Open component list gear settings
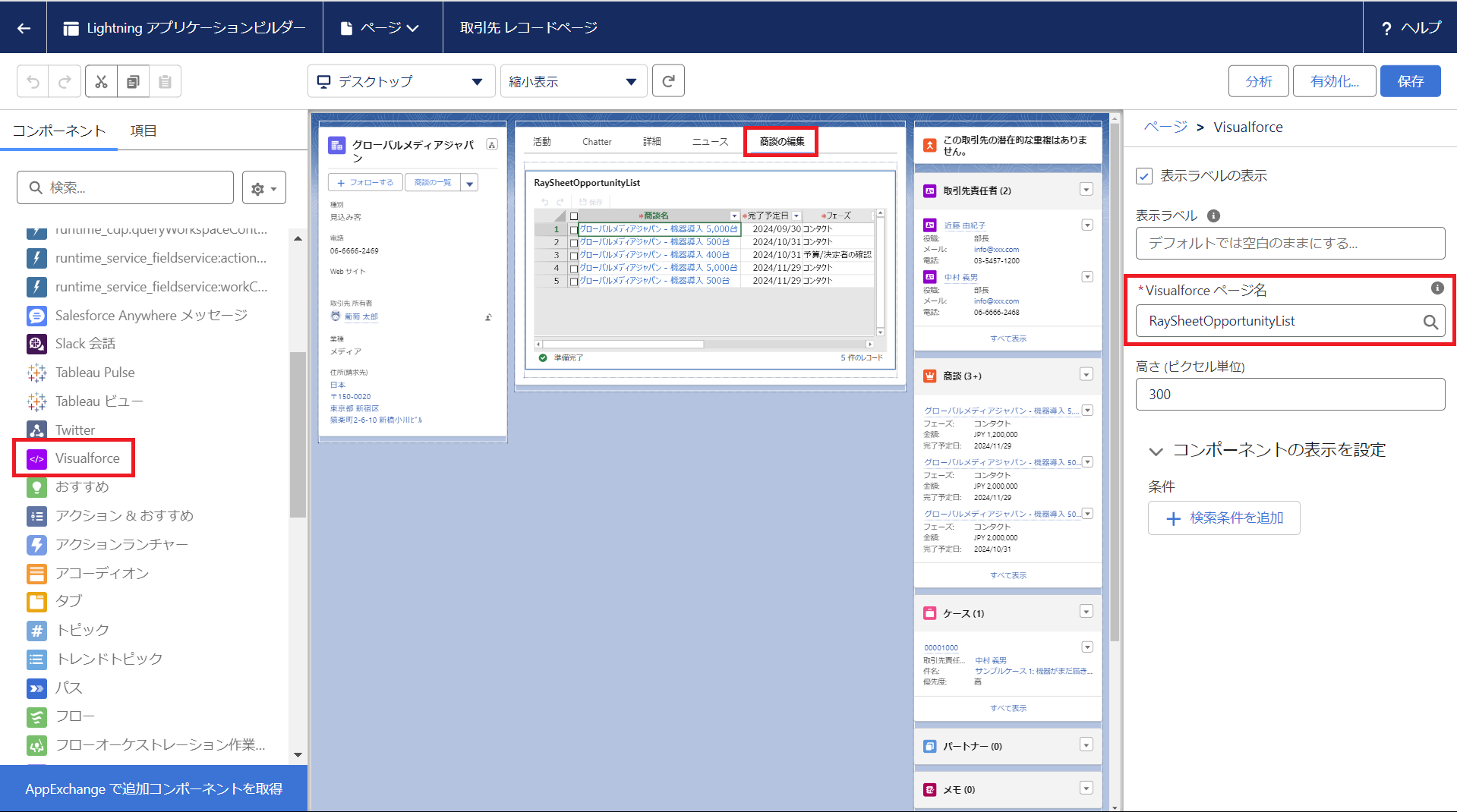 click(263, 188)
